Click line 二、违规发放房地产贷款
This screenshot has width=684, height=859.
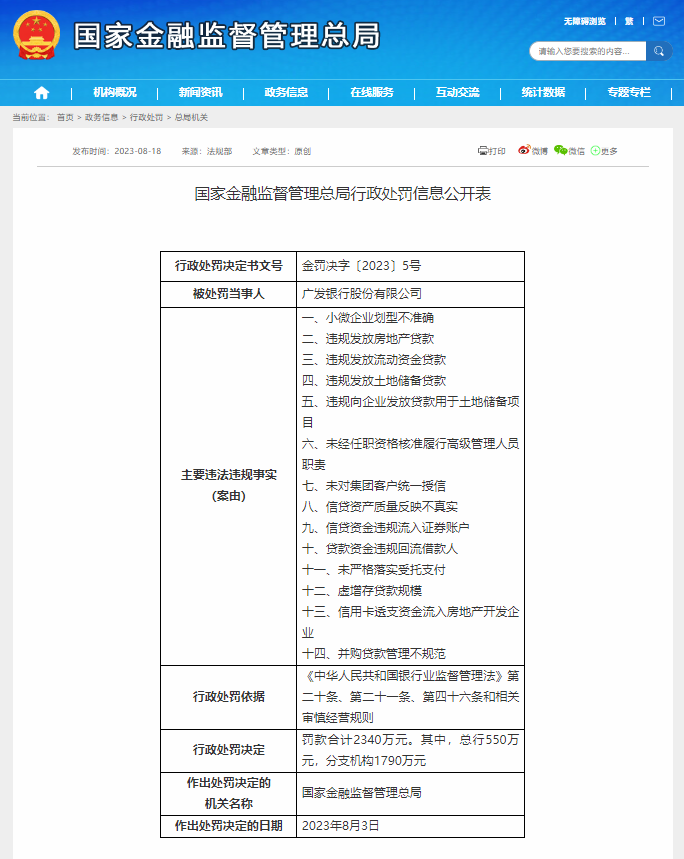click(367, 339)
